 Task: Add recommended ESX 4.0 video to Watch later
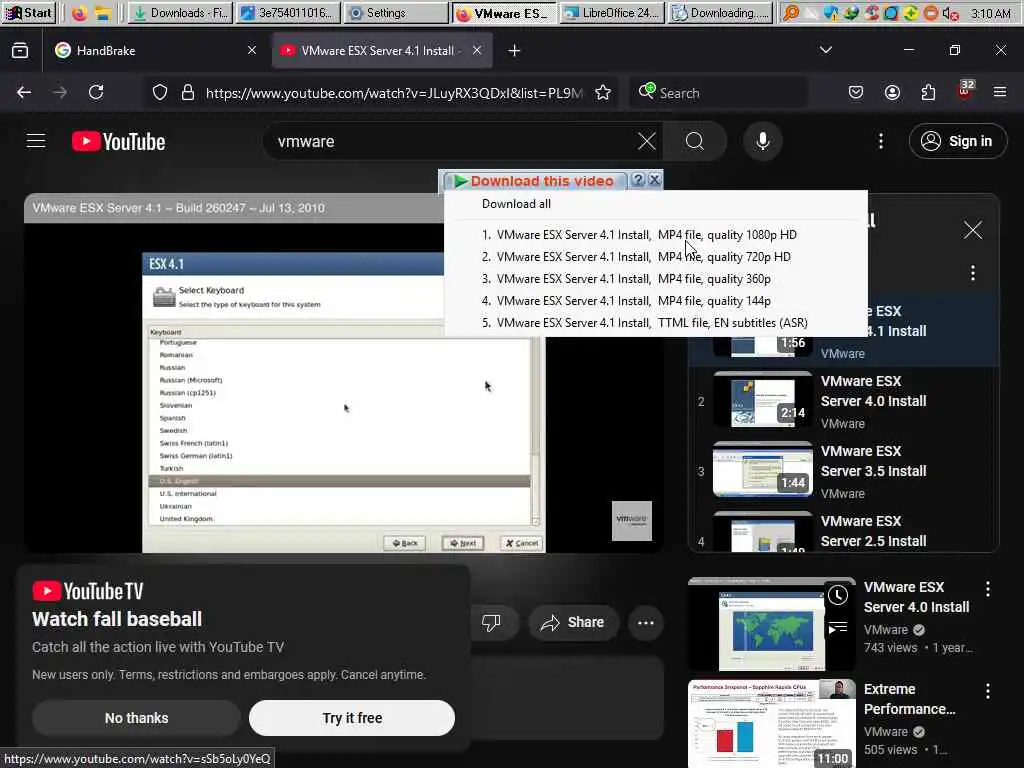click(838, 595)
